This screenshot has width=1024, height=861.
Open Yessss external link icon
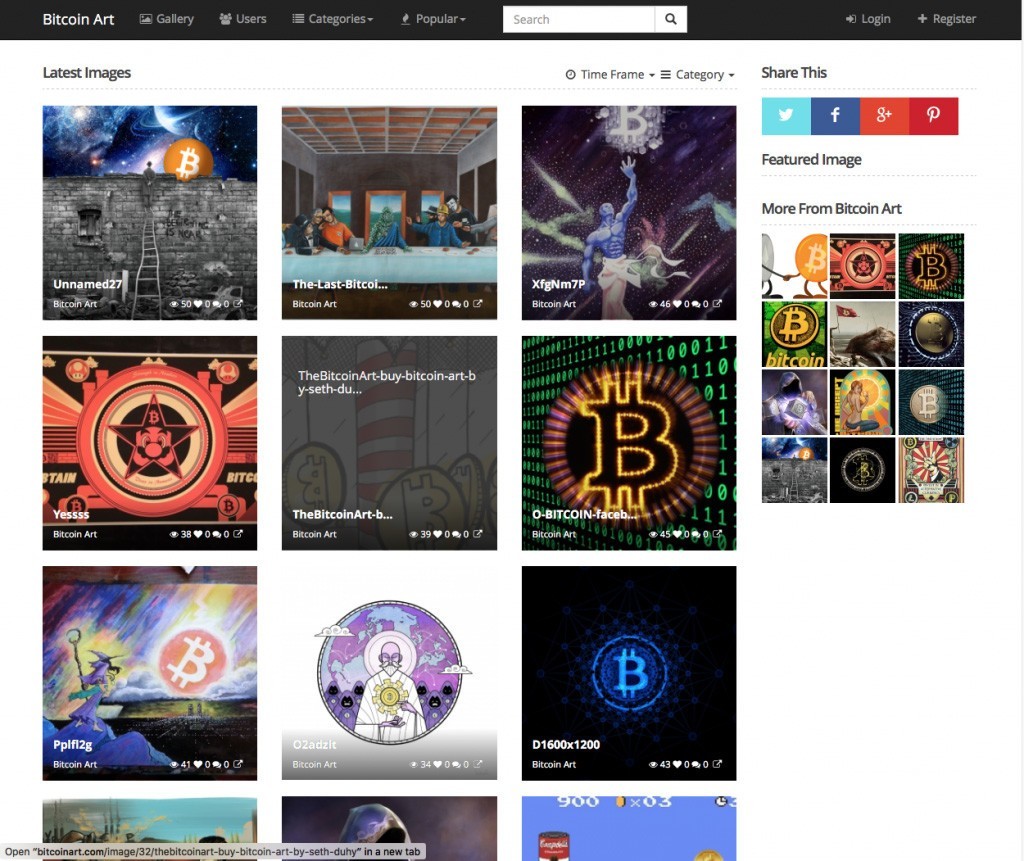click(x=238, y=534)
